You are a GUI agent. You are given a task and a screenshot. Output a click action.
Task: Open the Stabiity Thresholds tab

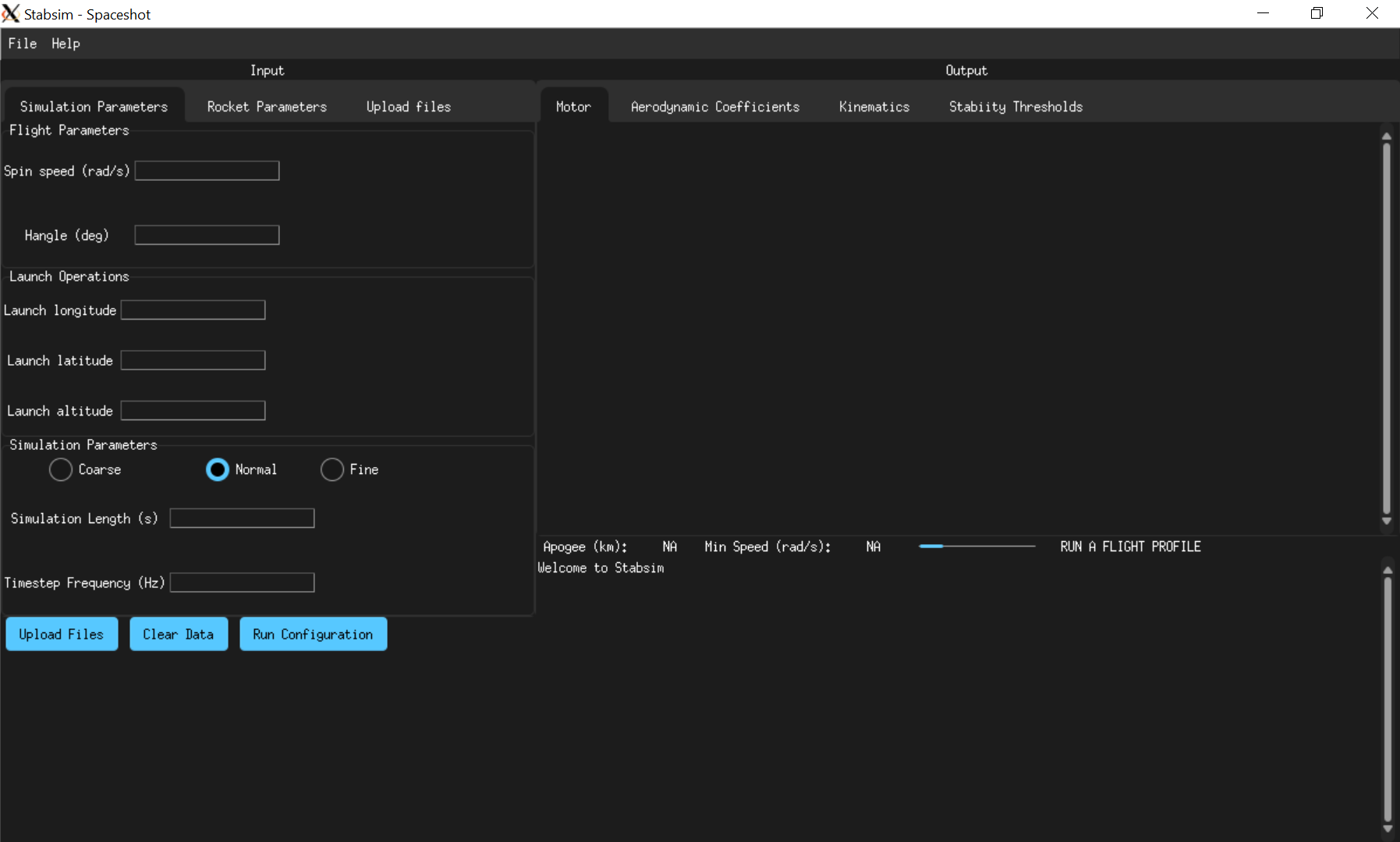[x=1015, y=107]
